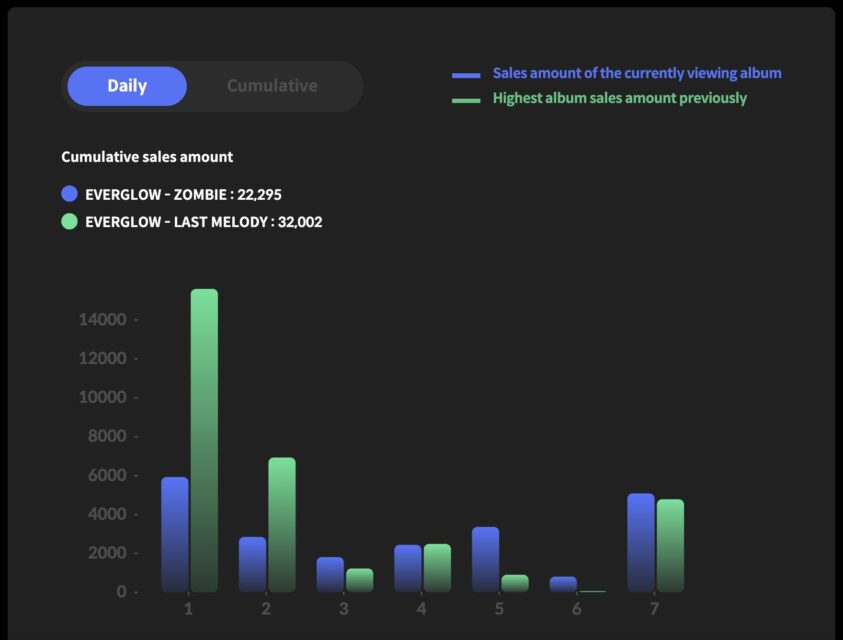Click the blue EVERGLOW - ZOMBIE legend dot
843x640 pixels.
68,193
